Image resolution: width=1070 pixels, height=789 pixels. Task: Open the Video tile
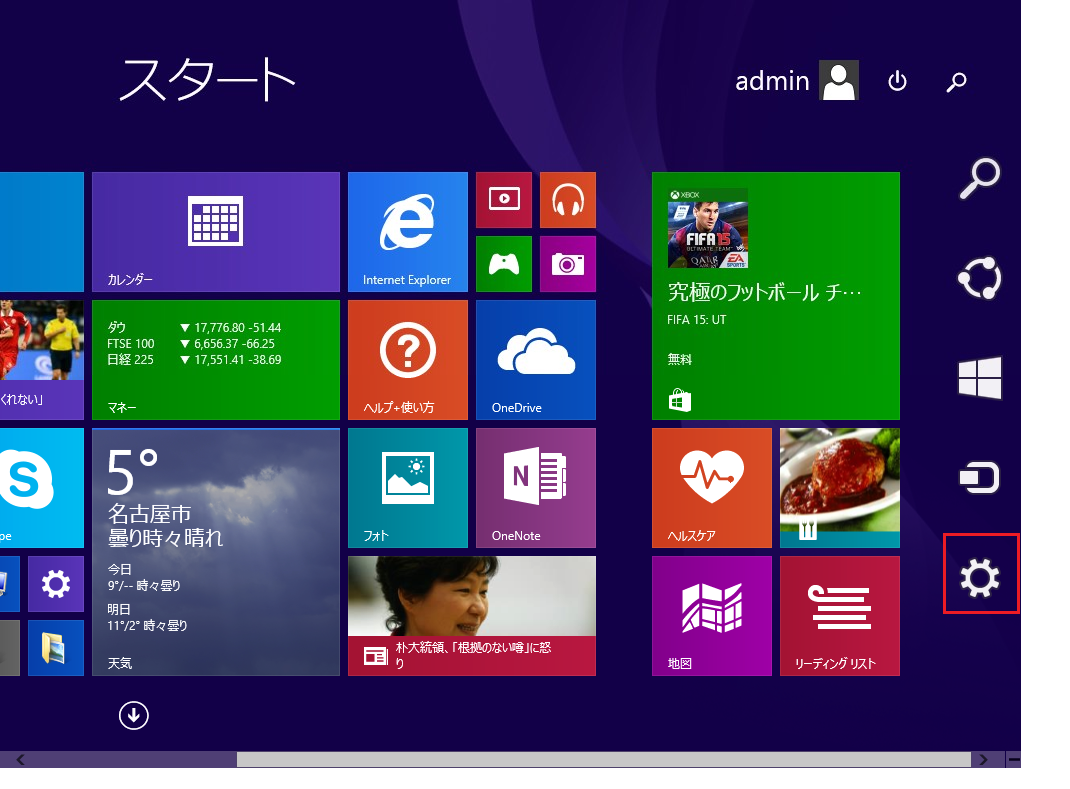pyautogui.click(x=503, y=199)
